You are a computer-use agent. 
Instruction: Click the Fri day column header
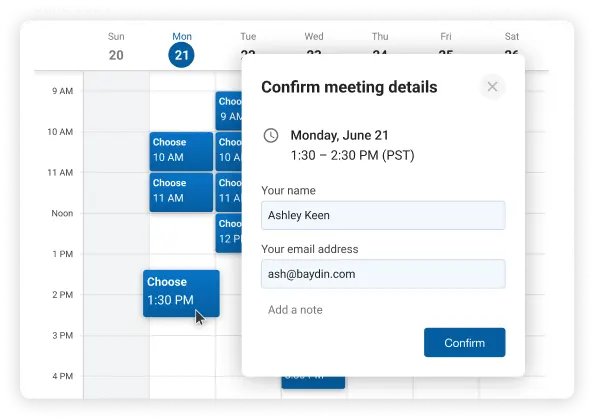coord(446,37)
